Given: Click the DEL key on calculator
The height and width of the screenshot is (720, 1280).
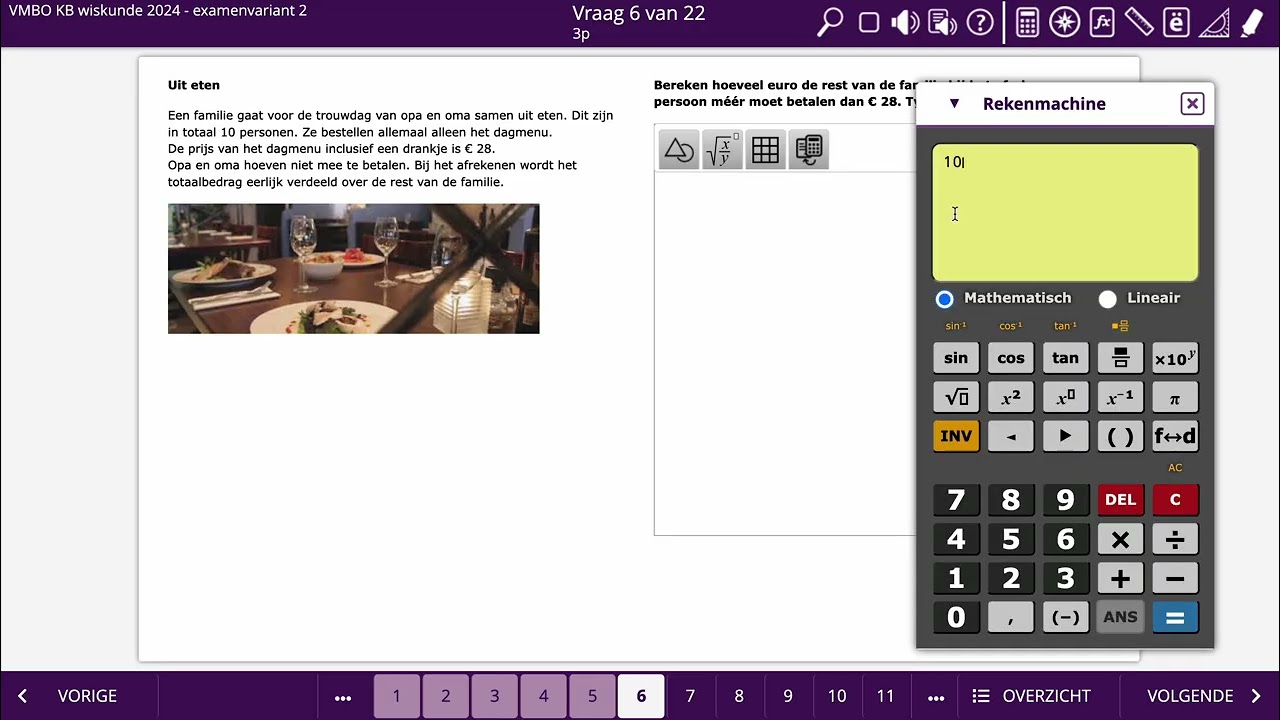Looking at the screenshot, I should point(1120,500).
